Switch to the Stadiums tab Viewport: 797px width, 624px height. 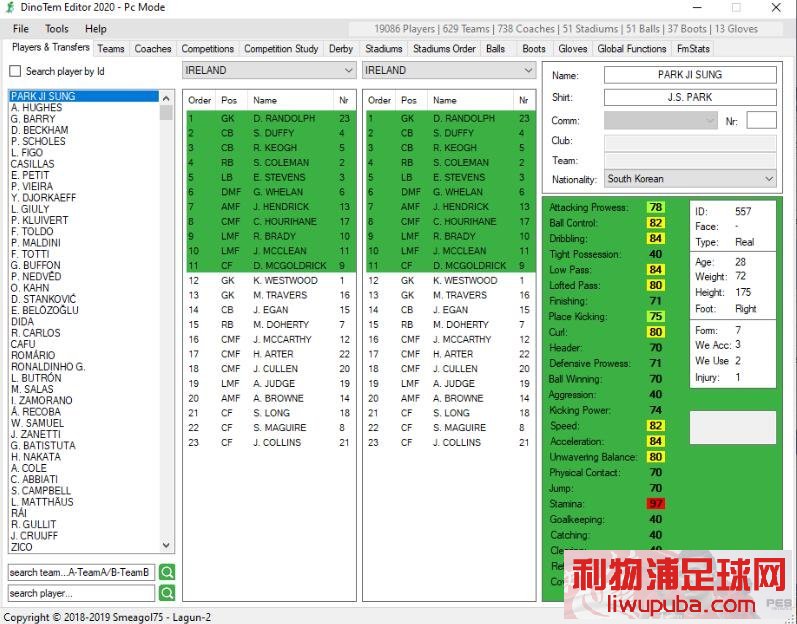(383, 49)
